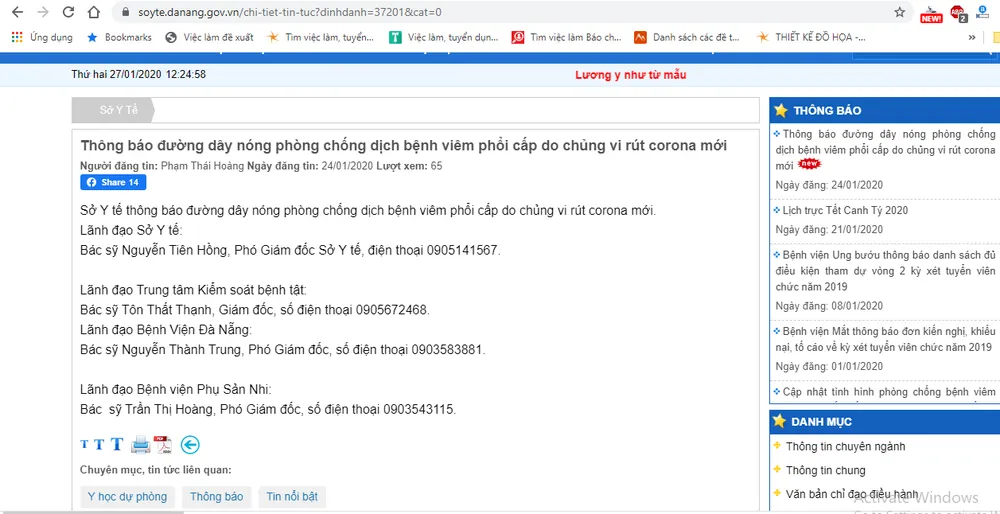Share article on Facebook
1000x514 pixels.
(x=113, y=182)
